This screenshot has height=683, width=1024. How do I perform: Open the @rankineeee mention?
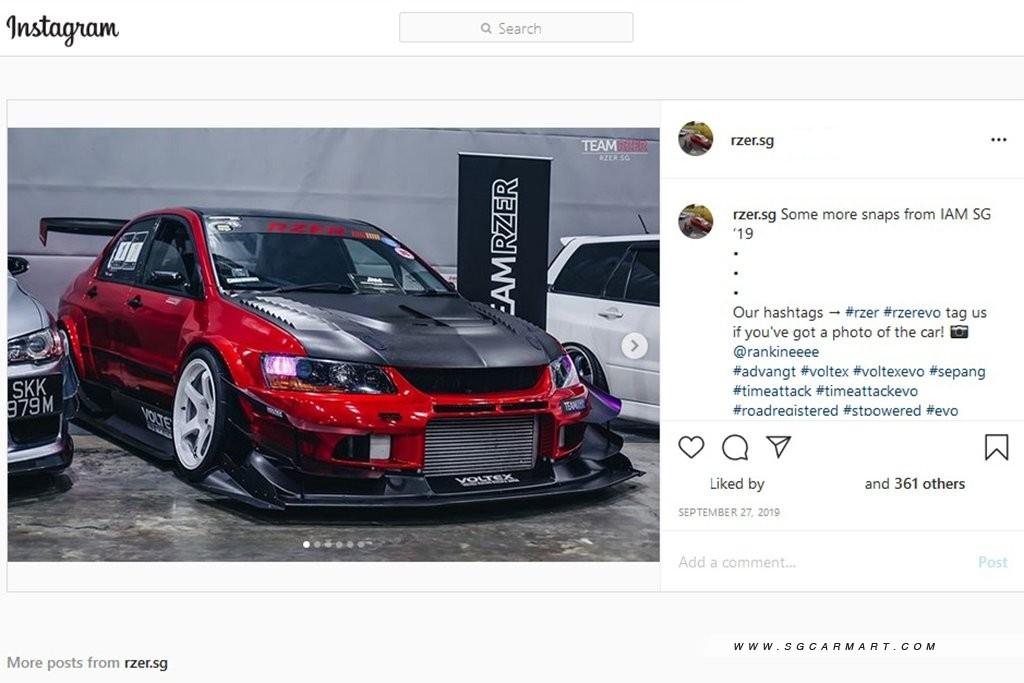[x=776, y=351]
